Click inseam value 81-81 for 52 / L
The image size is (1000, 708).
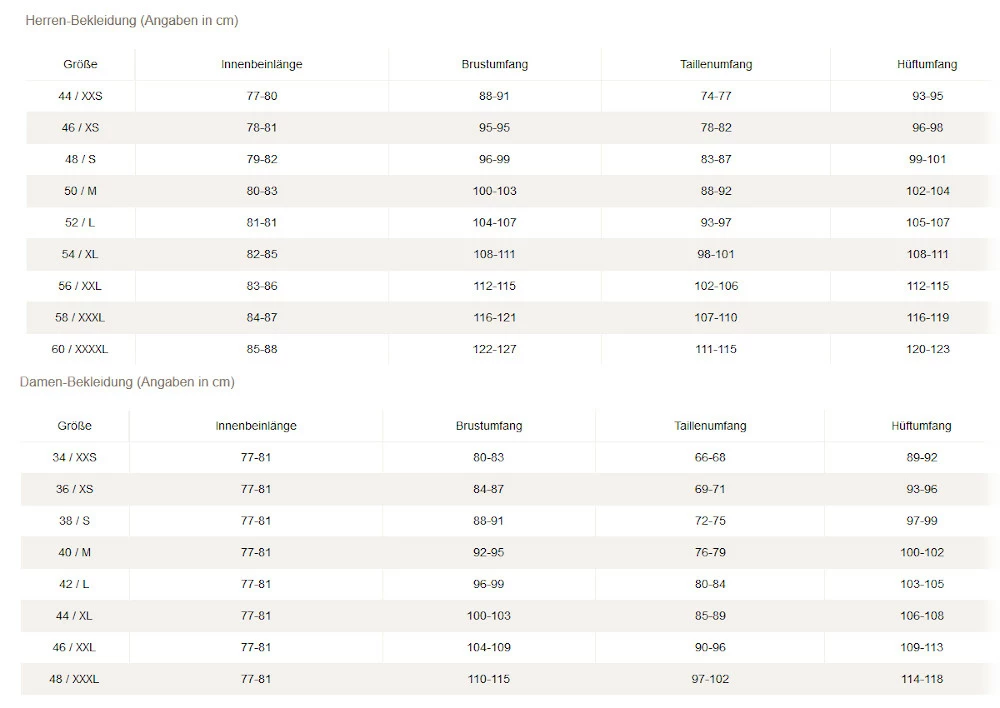coord(262,223)
